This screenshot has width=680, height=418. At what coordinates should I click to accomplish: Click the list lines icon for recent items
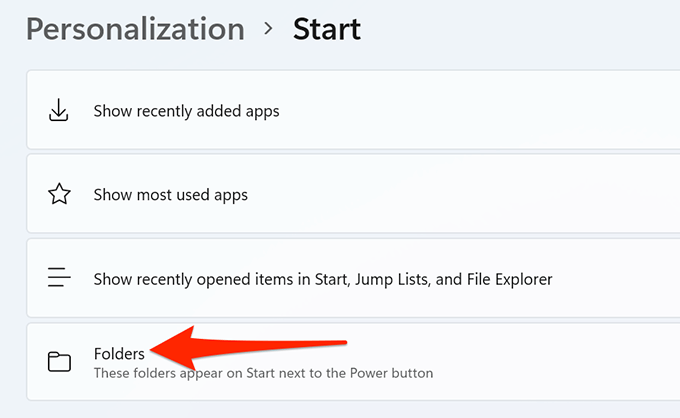point(60,279)
